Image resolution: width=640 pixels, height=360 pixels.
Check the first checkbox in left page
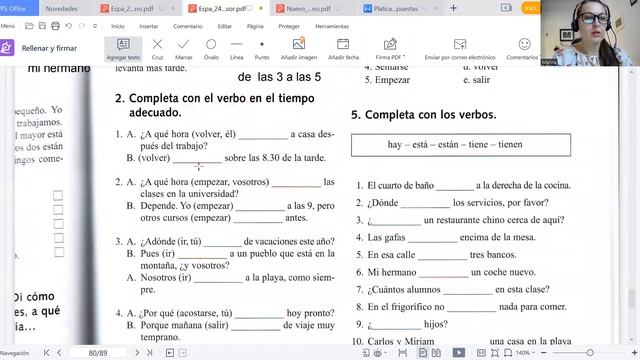pyautogui.click(x=58, y=196)
